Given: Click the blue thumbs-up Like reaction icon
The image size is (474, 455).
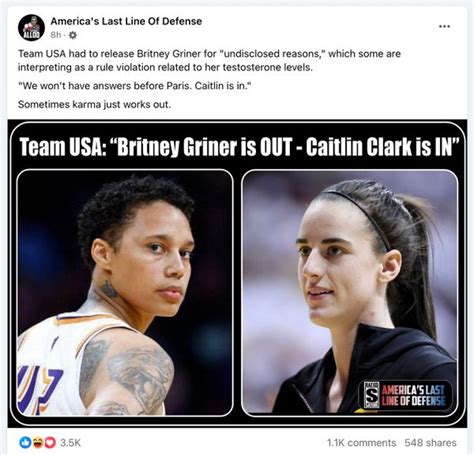Looking at the screenshot, I should coord(25,442).
